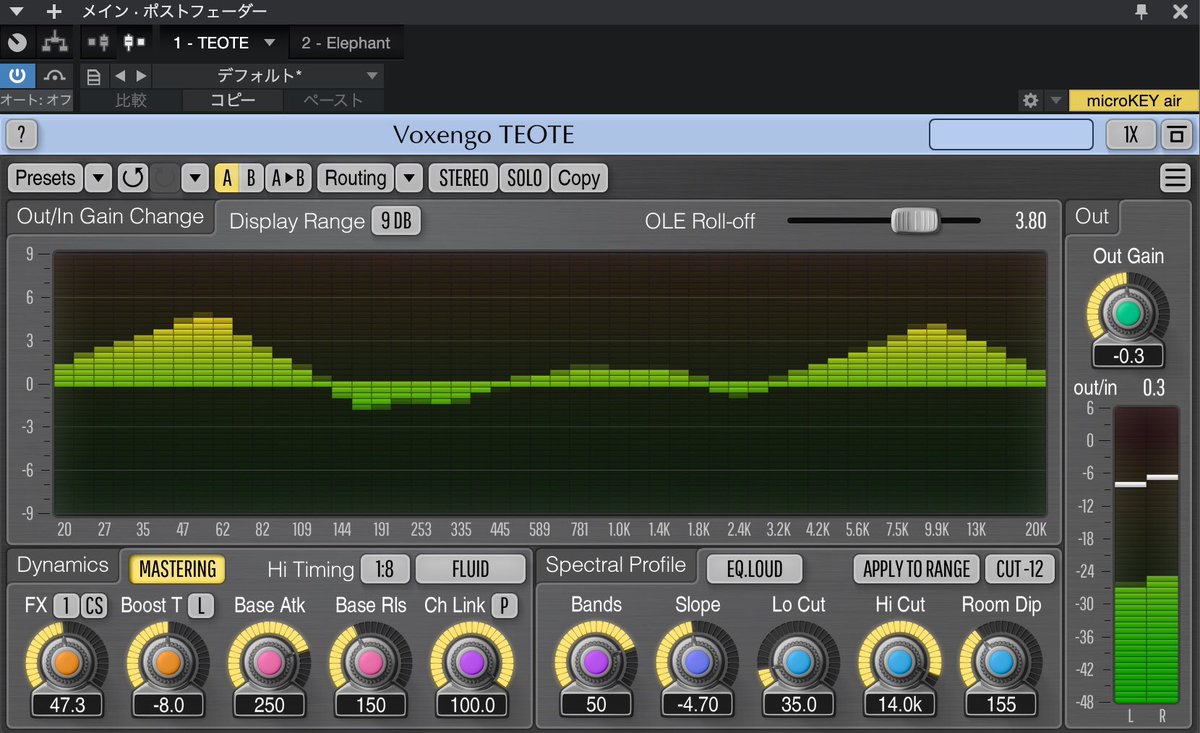The image size is (1200, 733).
Task: Click the plugin window size icon
Action: click(1175, 134)
